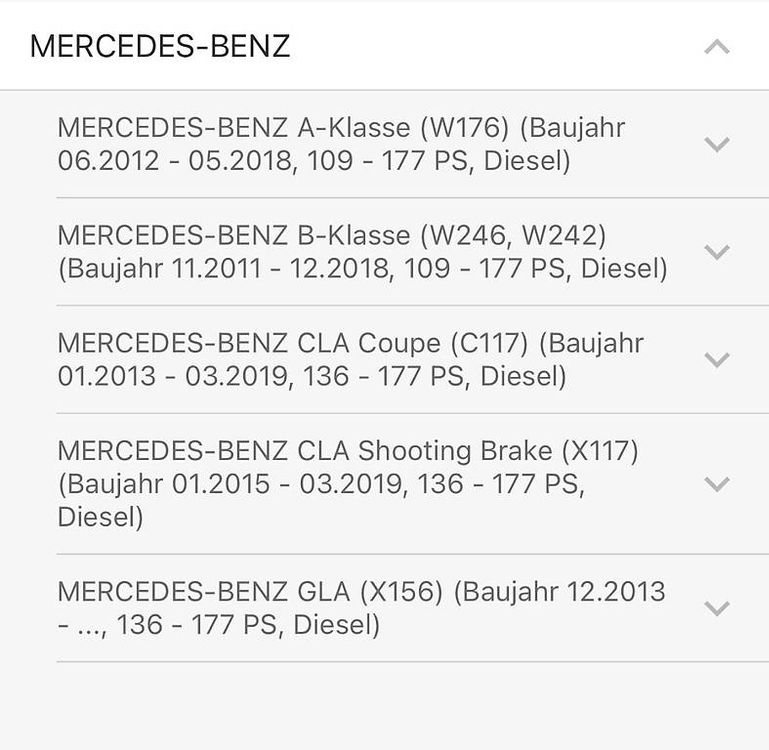Collapse the MERCEDES-BENZ section with the up chevron

click(x=717, y=47)
